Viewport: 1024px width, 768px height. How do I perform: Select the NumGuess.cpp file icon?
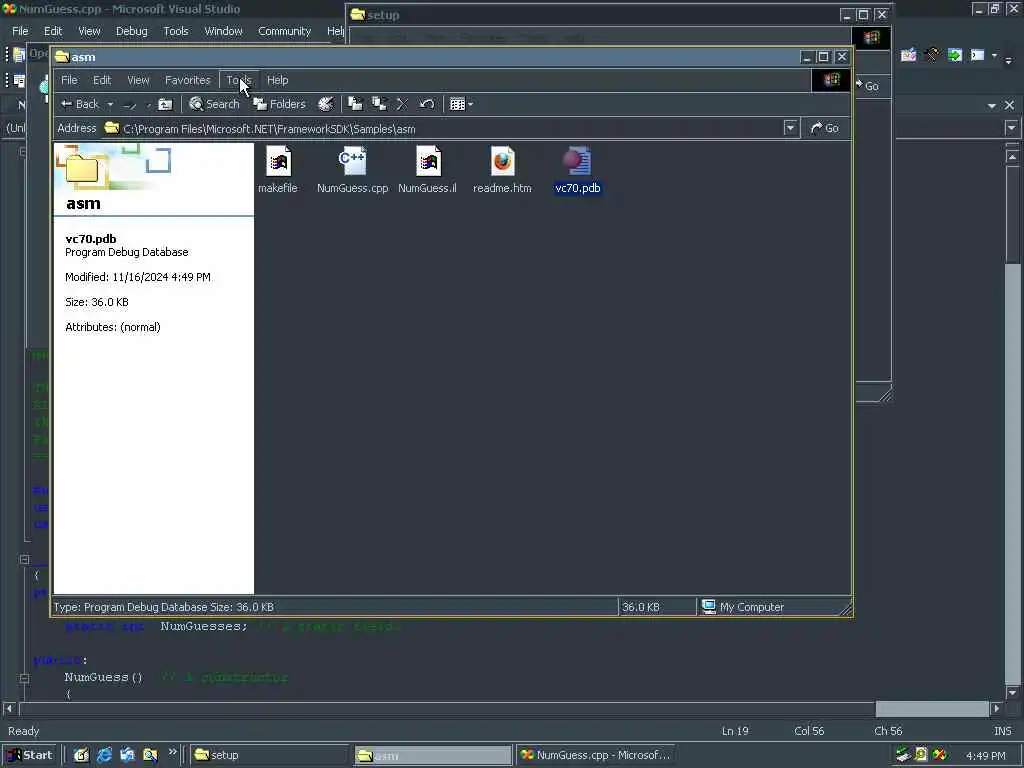[x=353, y=162]
